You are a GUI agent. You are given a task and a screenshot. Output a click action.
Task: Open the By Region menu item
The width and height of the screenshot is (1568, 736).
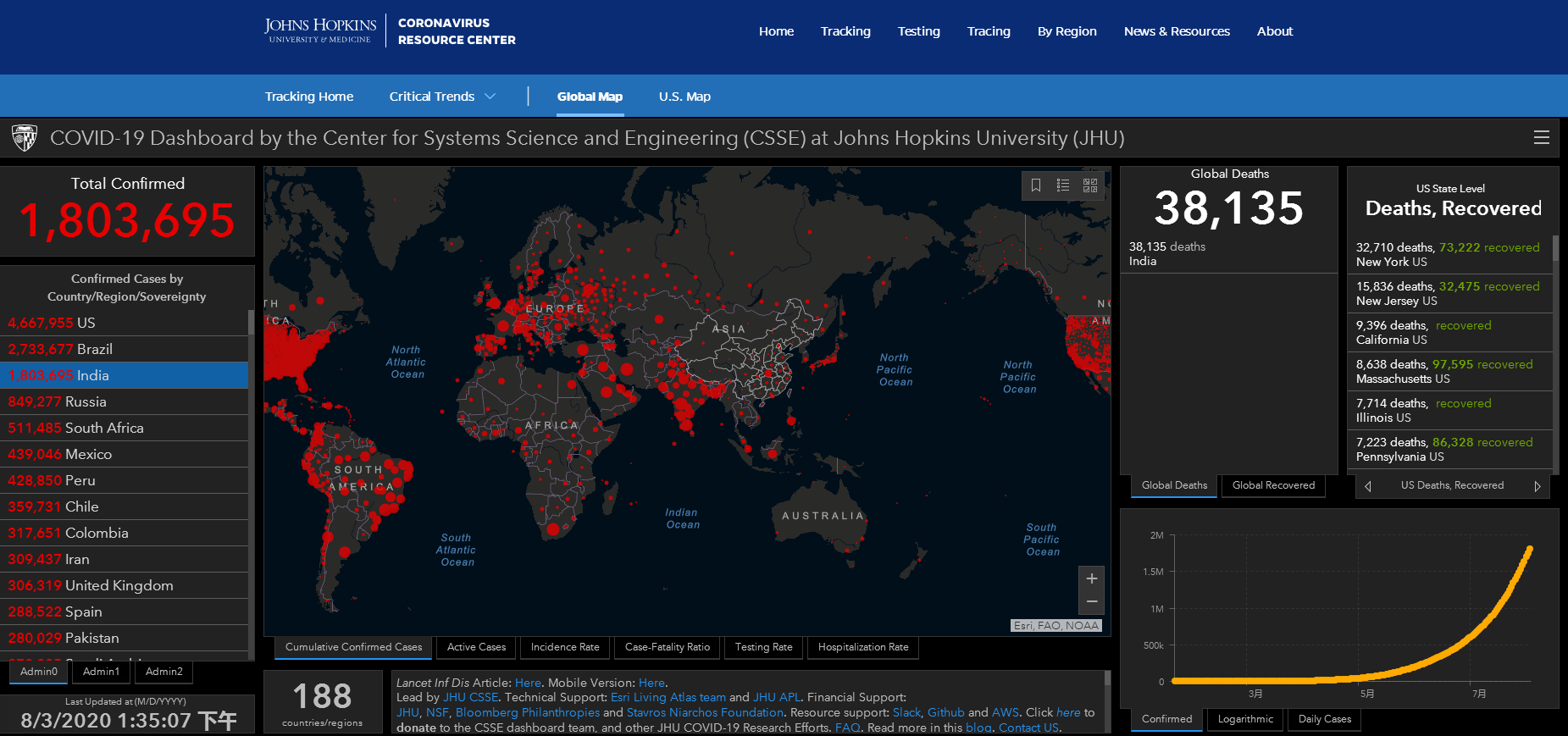[x=1067, y=31]
